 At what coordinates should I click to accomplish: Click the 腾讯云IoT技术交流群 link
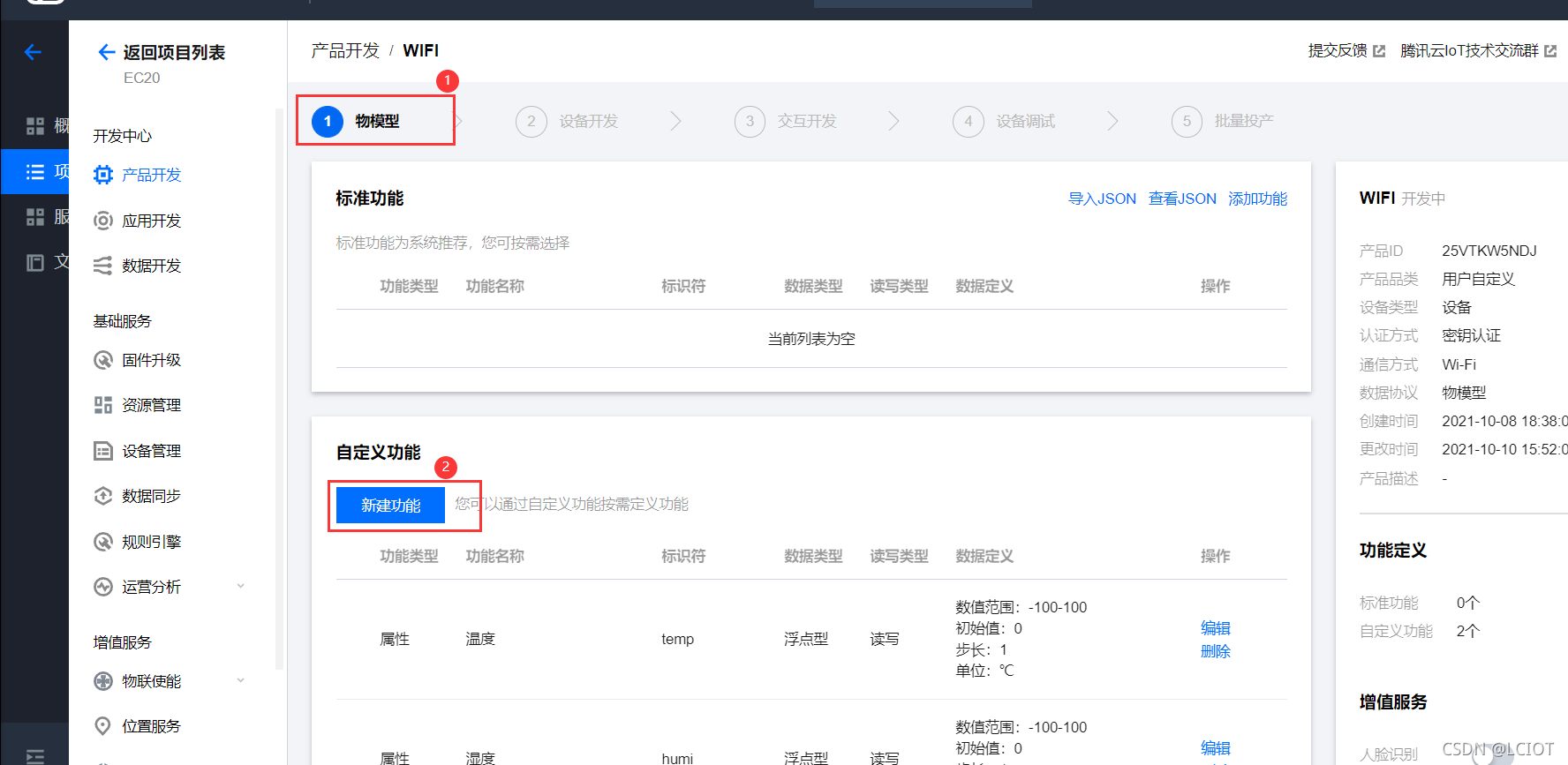[1469, 51]
